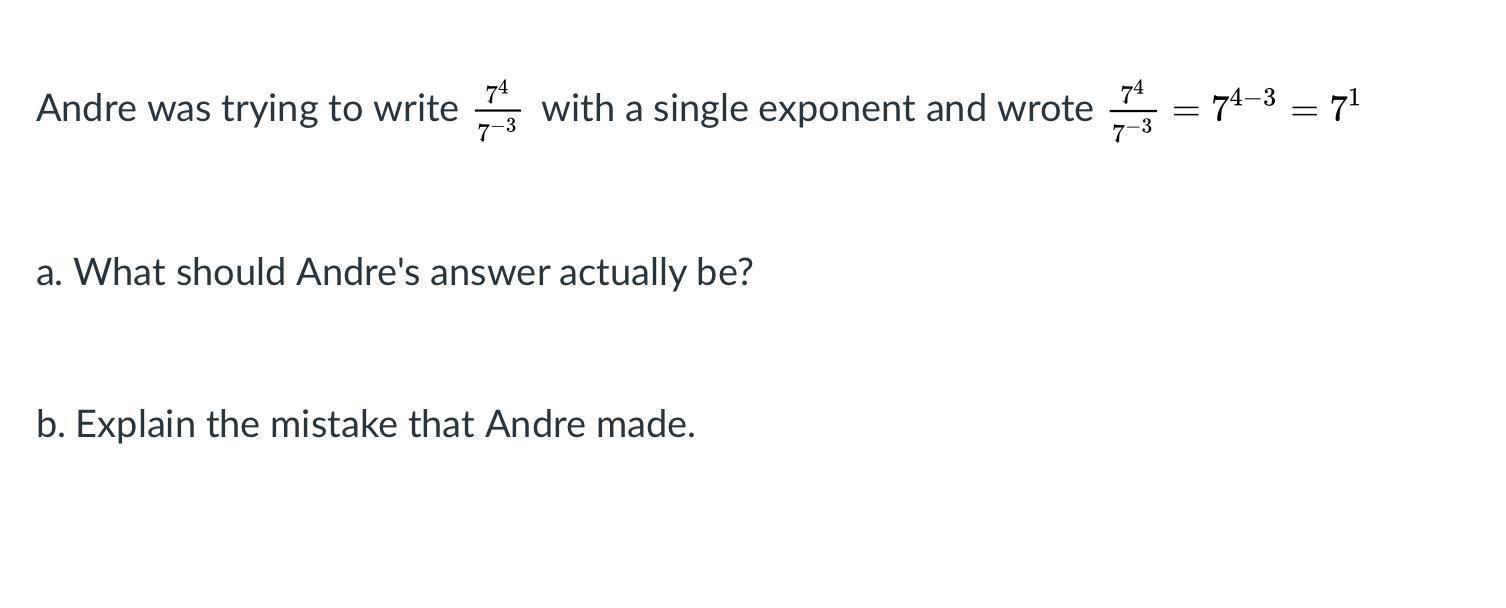Click the first equals sign
Image resolution: width=1506 pixels, height=608 pixels.
pos(1185,111)
